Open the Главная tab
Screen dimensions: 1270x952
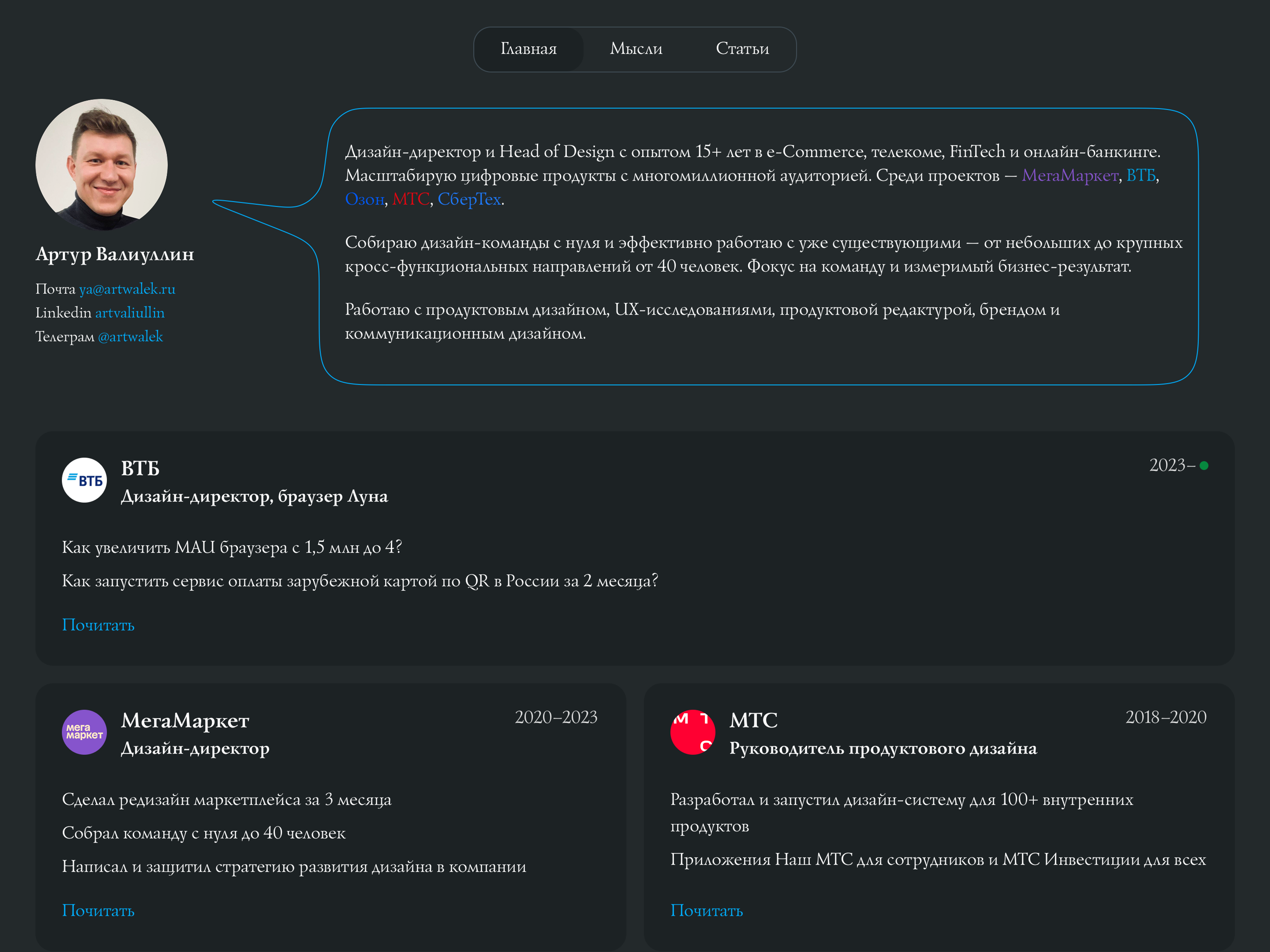coord(528,49)
